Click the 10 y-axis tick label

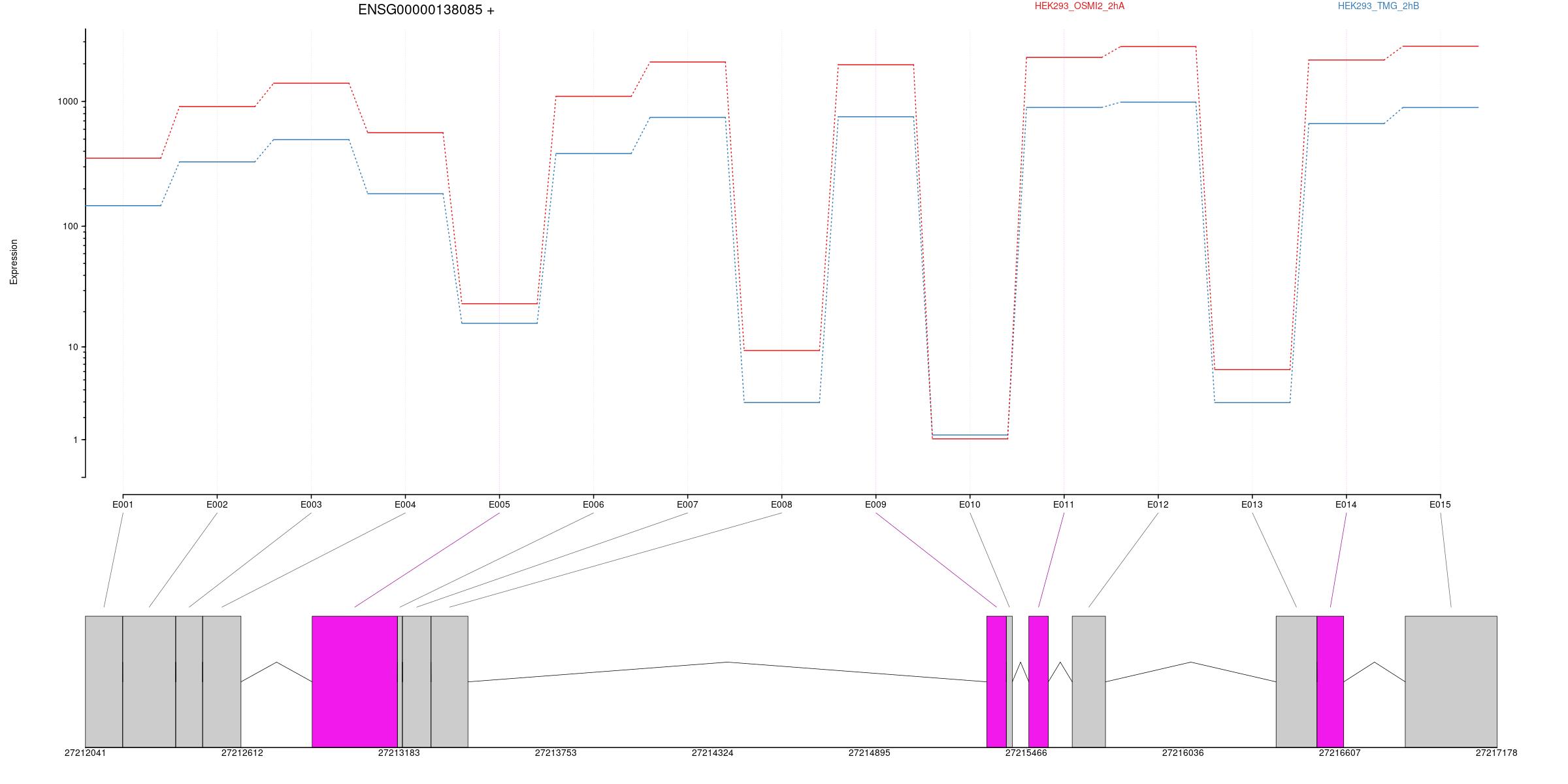(x=73, y=347)
